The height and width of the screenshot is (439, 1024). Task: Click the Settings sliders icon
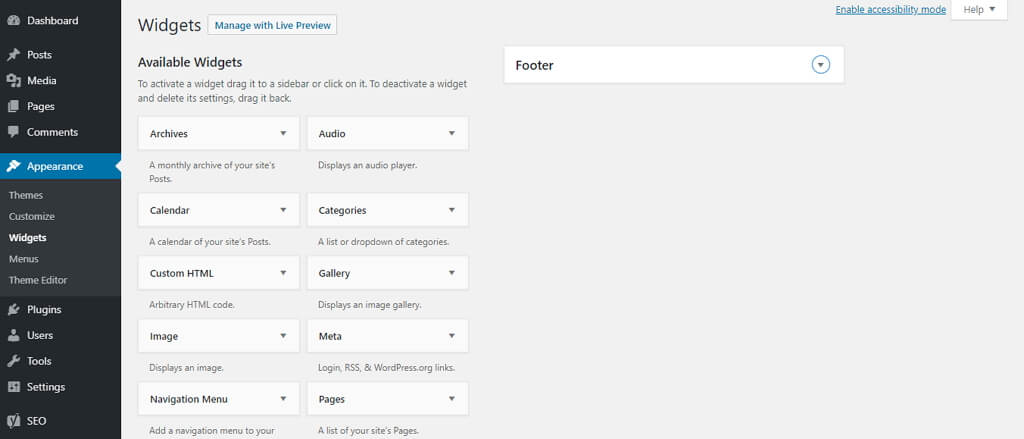pos(13,387)
